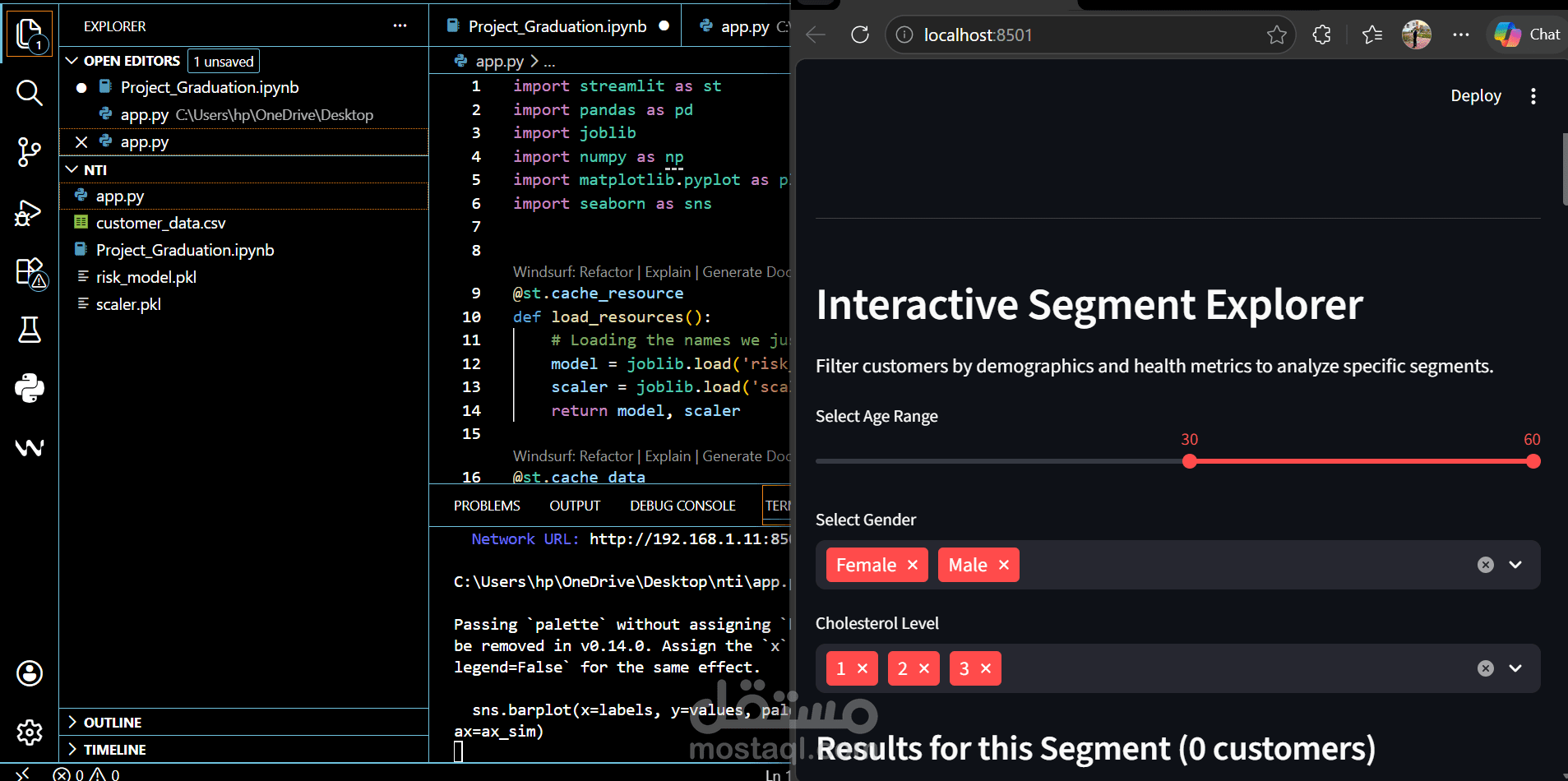Open the Search view in VS Code
This screenshot has width=1568, height=781.
(x=30, y=93)
